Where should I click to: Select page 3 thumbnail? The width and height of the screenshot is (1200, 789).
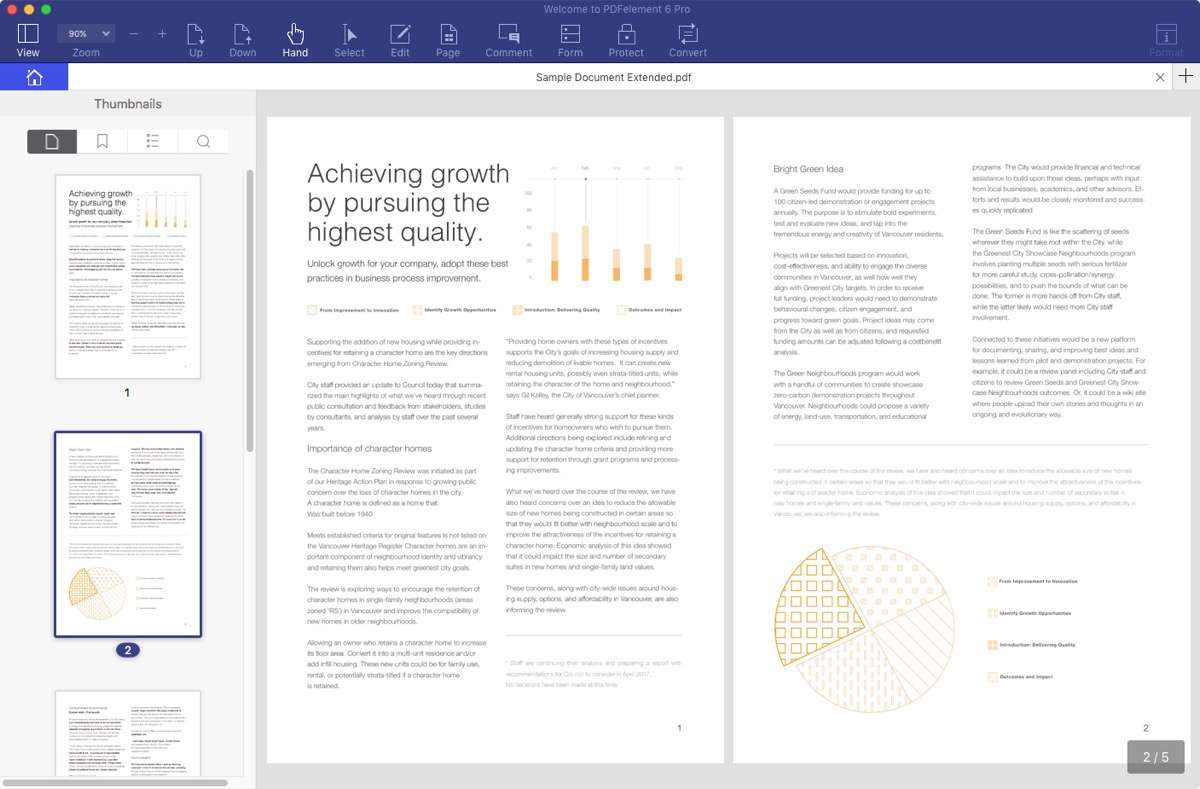coord(128,733)
